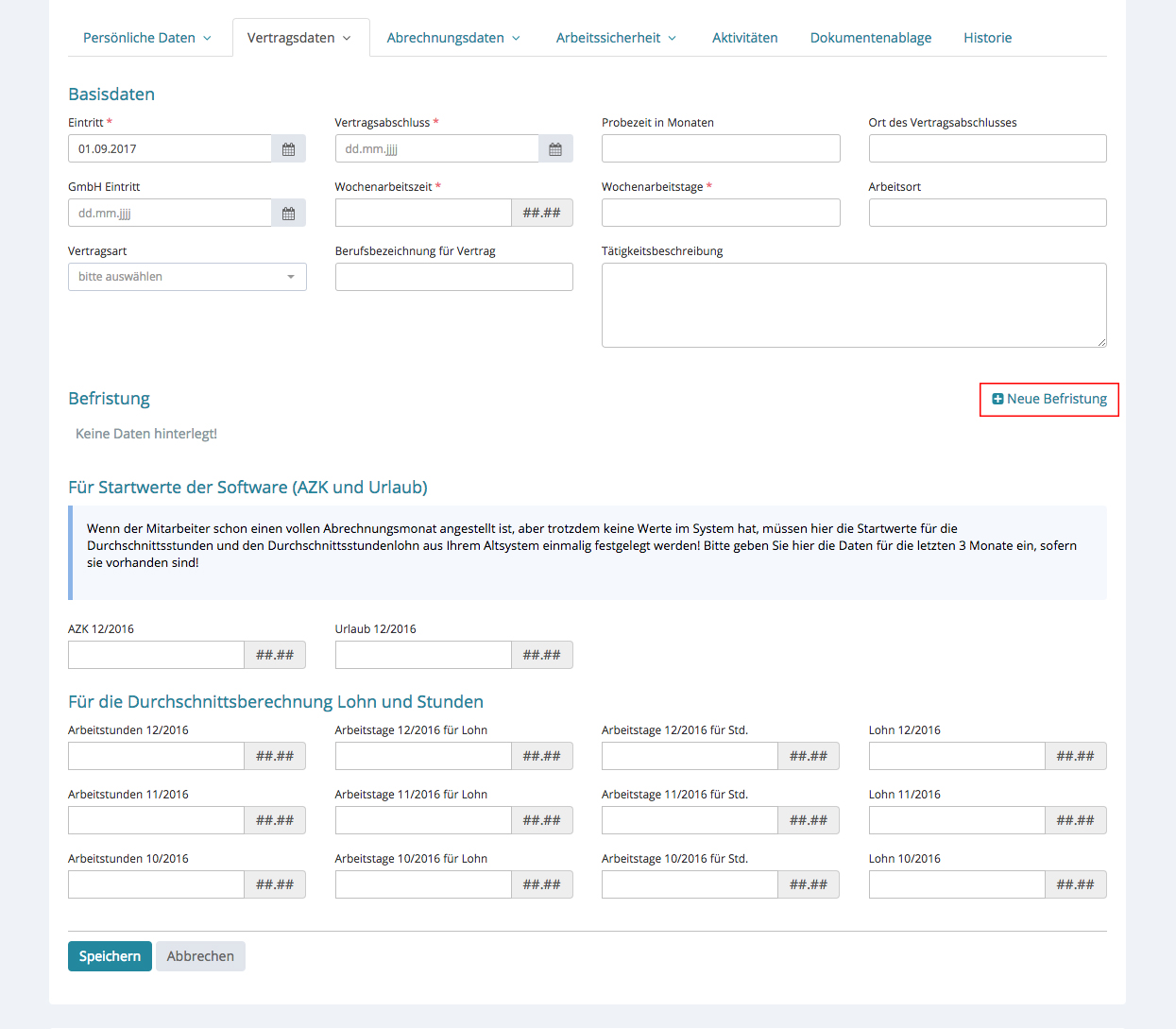Click the Berufsbezeichnung für Vertrag field
The image size is (1176, 1029).
453,278
